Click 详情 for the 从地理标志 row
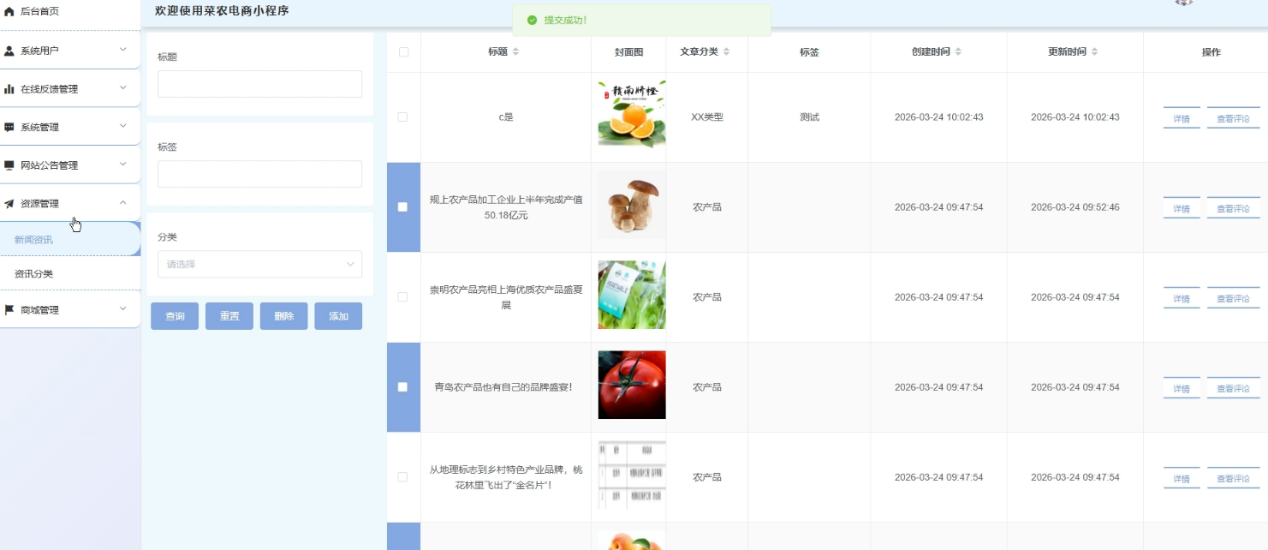1268x550 pixels. tap(1182, 479)
